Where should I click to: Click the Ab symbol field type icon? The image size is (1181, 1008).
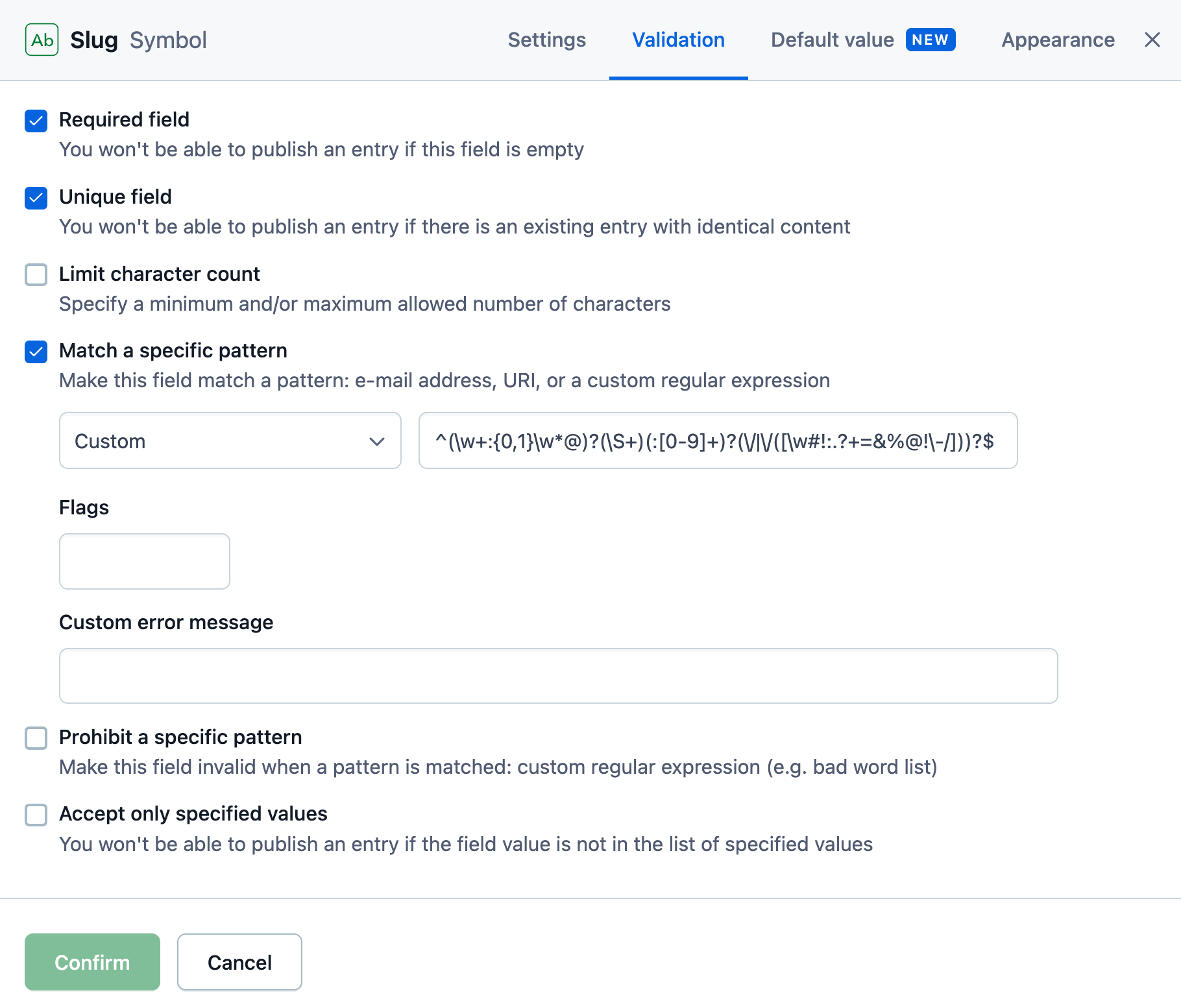pyautogui.click(x=42, y=40)
